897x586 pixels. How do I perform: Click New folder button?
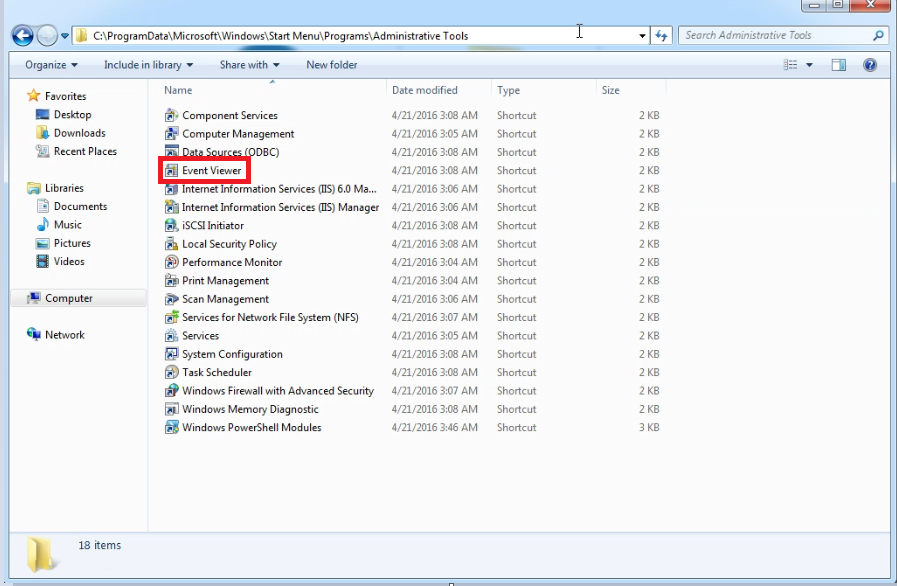coord(332,65)
